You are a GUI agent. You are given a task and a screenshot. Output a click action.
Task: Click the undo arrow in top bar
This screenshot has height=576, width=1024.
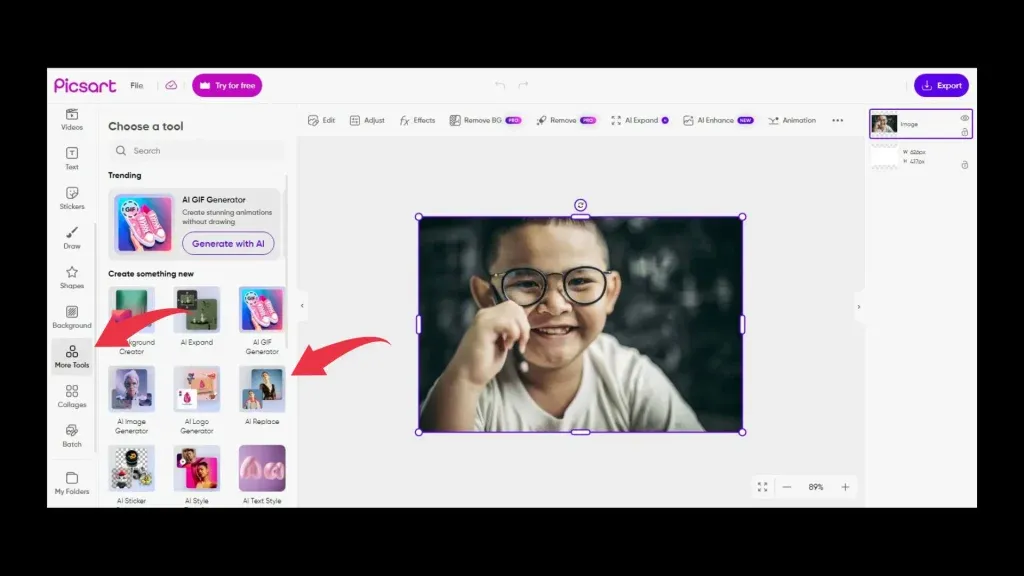(x=500, y=85)
